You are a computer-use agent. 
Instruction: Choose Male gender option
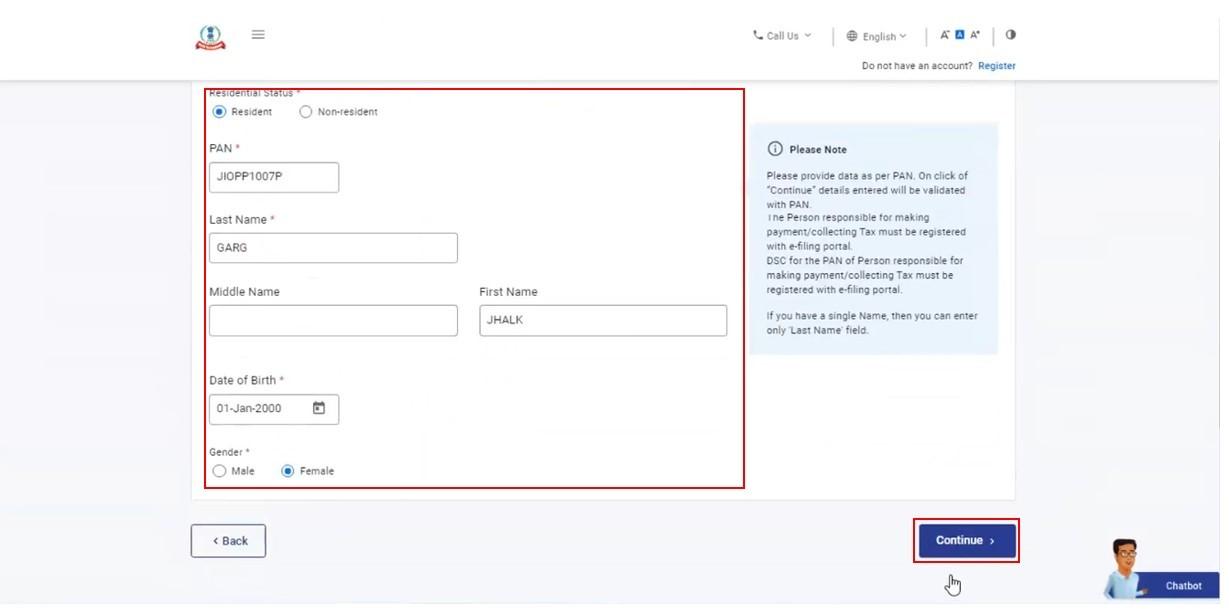coord(220,471)
